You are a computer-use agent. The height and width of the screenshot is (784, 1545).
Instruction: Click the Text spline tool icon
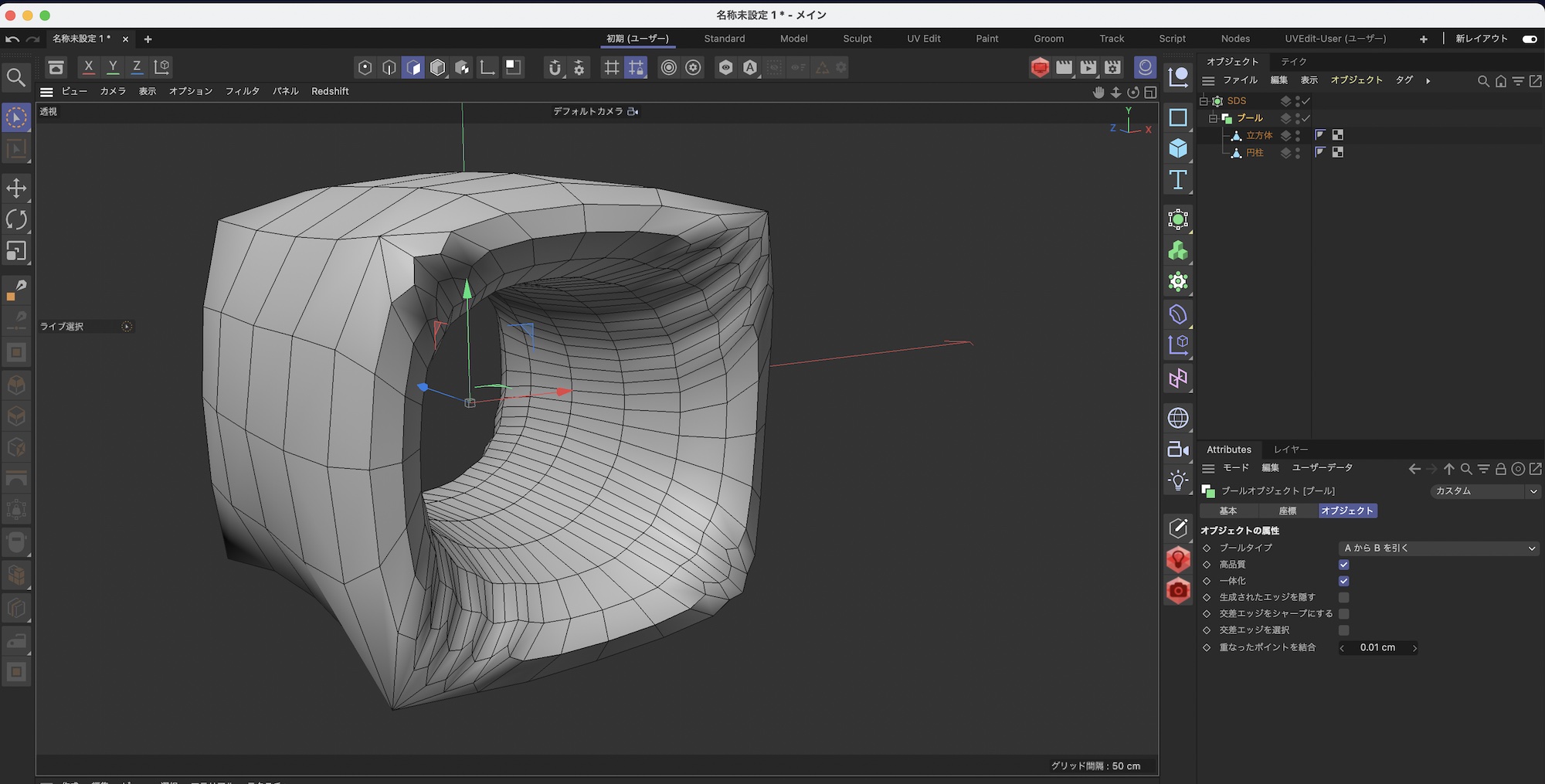[1177, 180]
